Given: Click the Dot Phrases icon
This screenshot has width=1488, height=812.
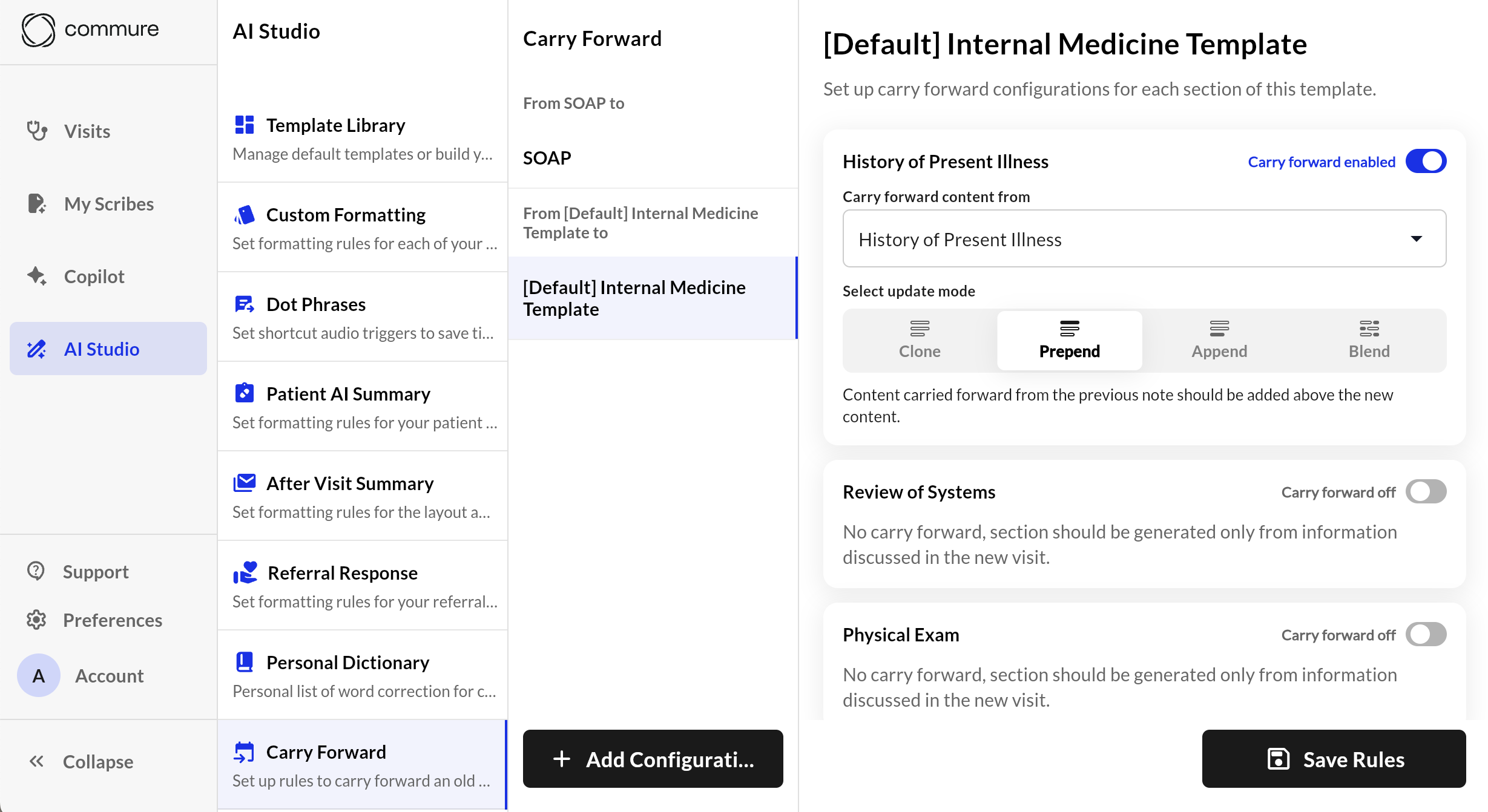Looking at the screenshot, I should 244,304.
